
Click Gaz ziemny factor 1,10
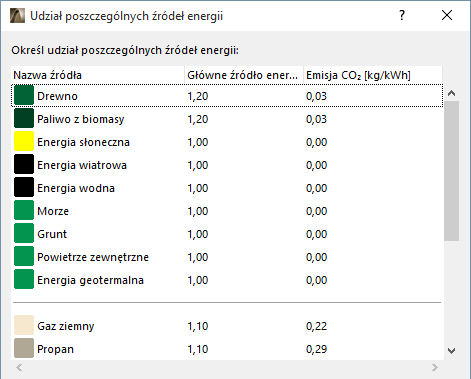[198, 326]
